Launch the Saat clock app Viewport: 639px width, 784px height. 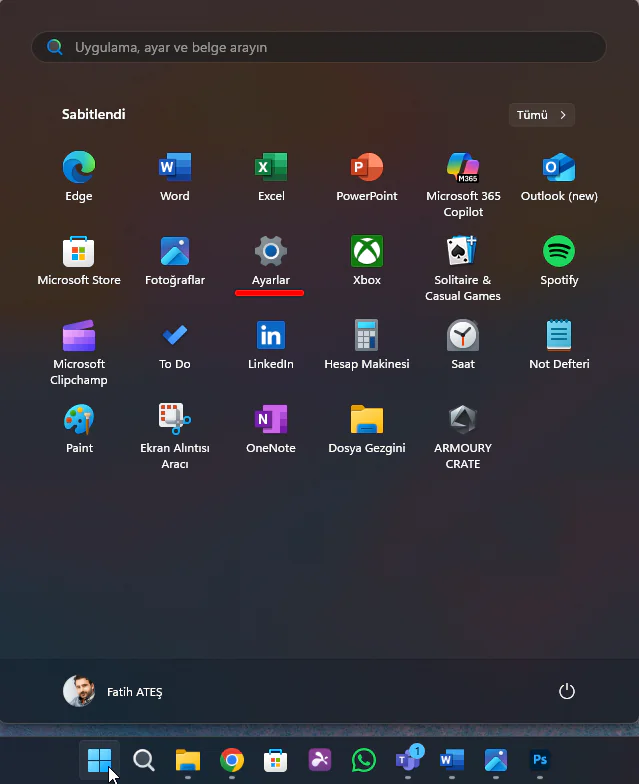point(463,345)
